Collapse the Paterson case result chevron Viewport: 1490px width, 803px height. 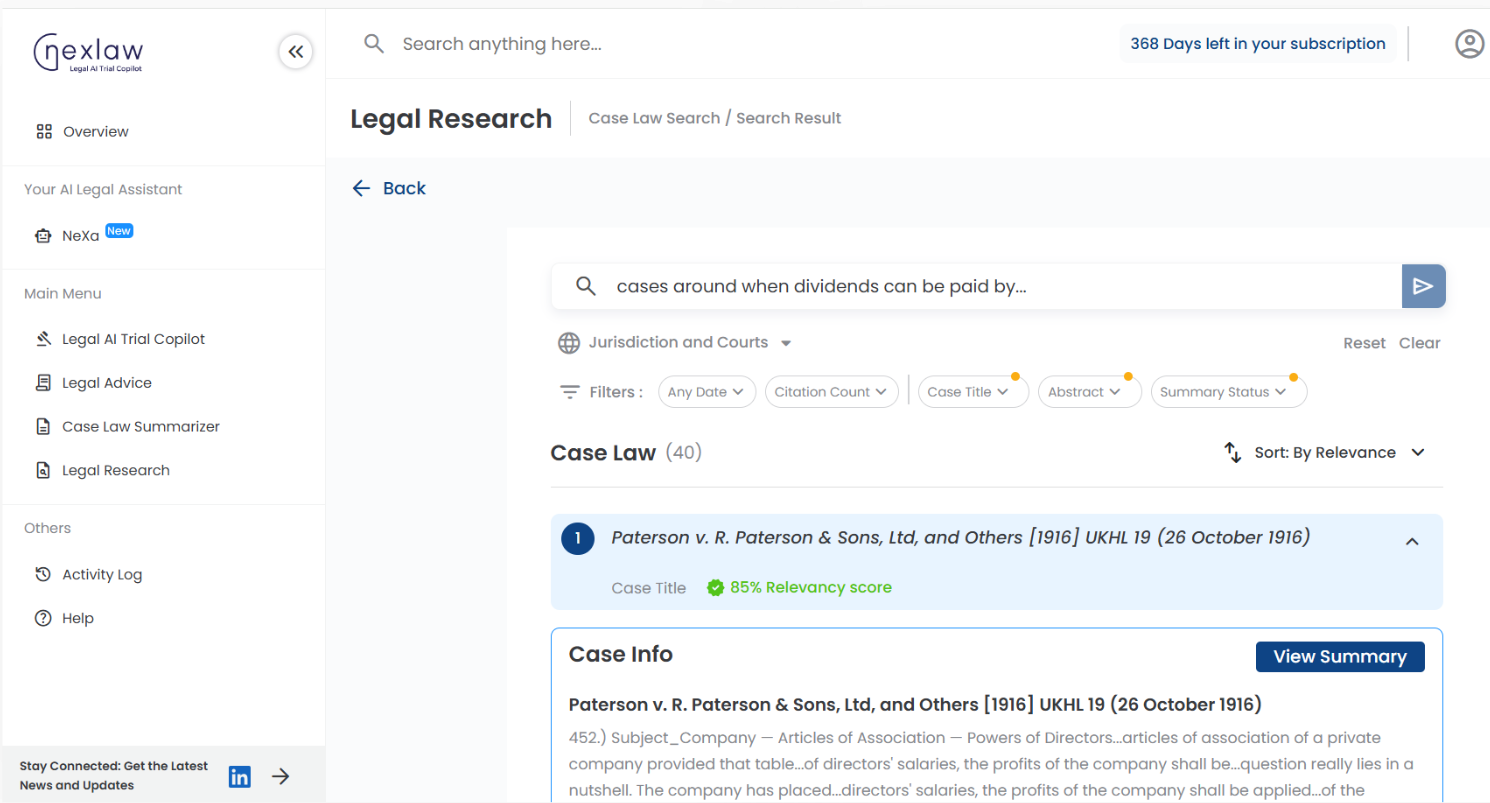click(x=1412, y=541)
